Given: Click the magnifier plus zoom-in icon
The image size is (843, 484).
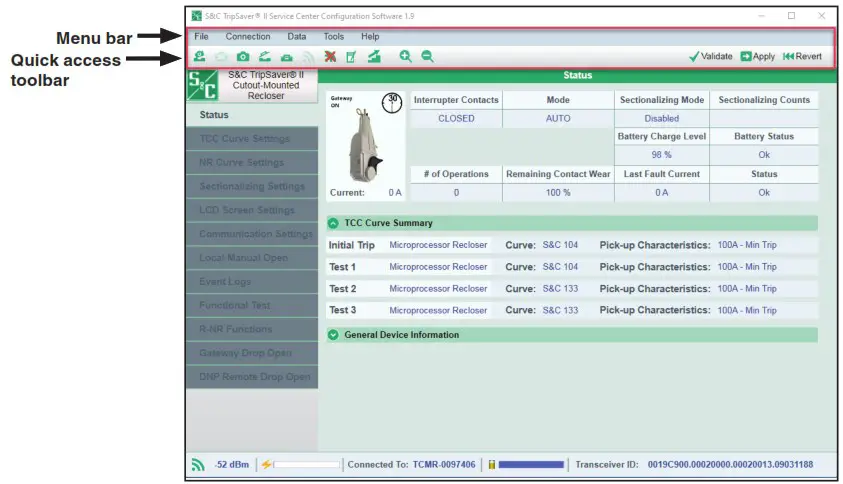Looking at the screenshot, I should [x=405, y=56].
